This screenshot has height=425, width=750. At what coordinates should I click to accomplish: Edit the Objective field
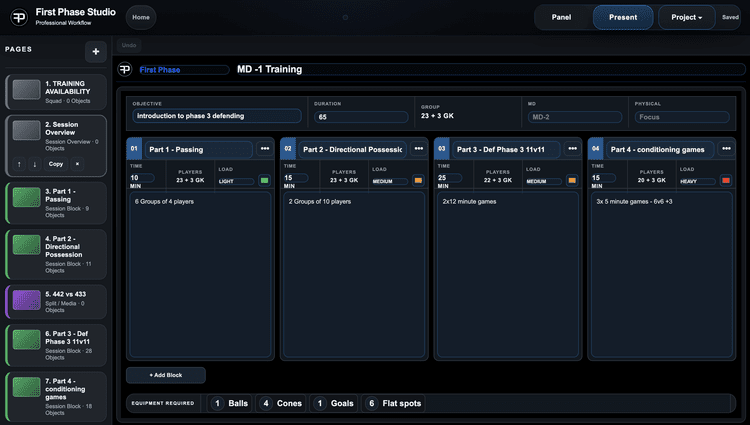click(x=217, y=116)
